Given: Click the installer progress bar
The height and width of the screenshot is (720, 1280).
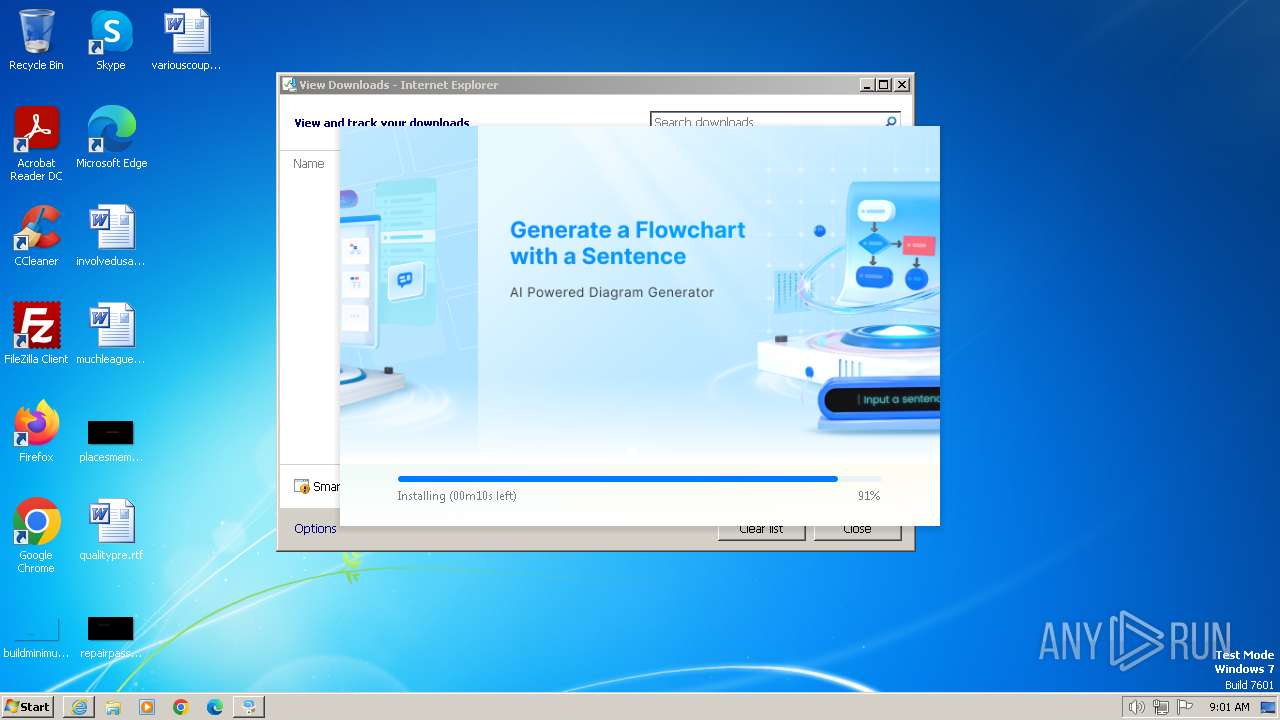Looking at the screenshot, I should tap(639, 479).
